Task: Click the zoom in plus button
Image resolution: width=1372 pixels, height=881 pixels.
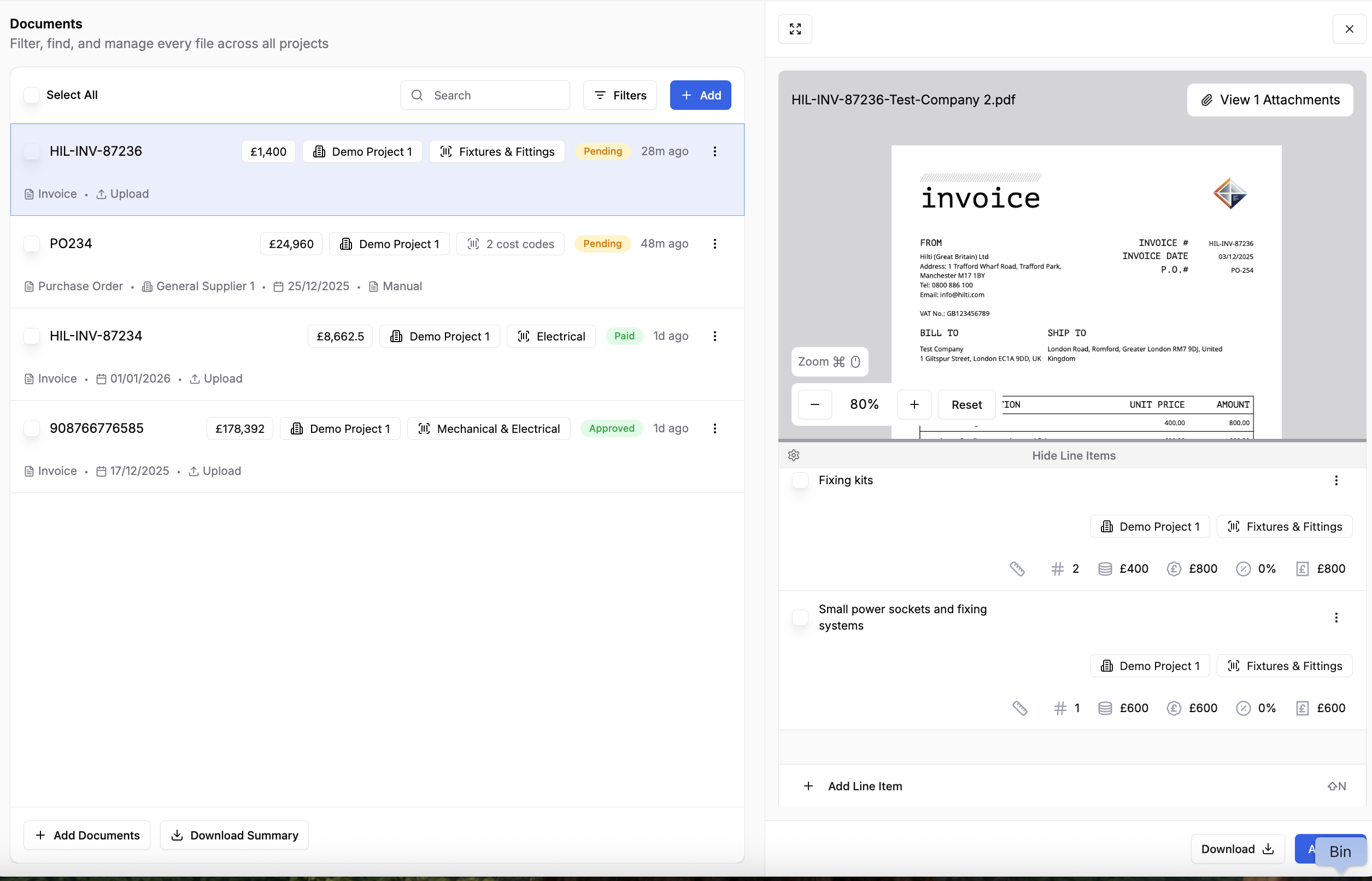Action: [x=914, y=404]
